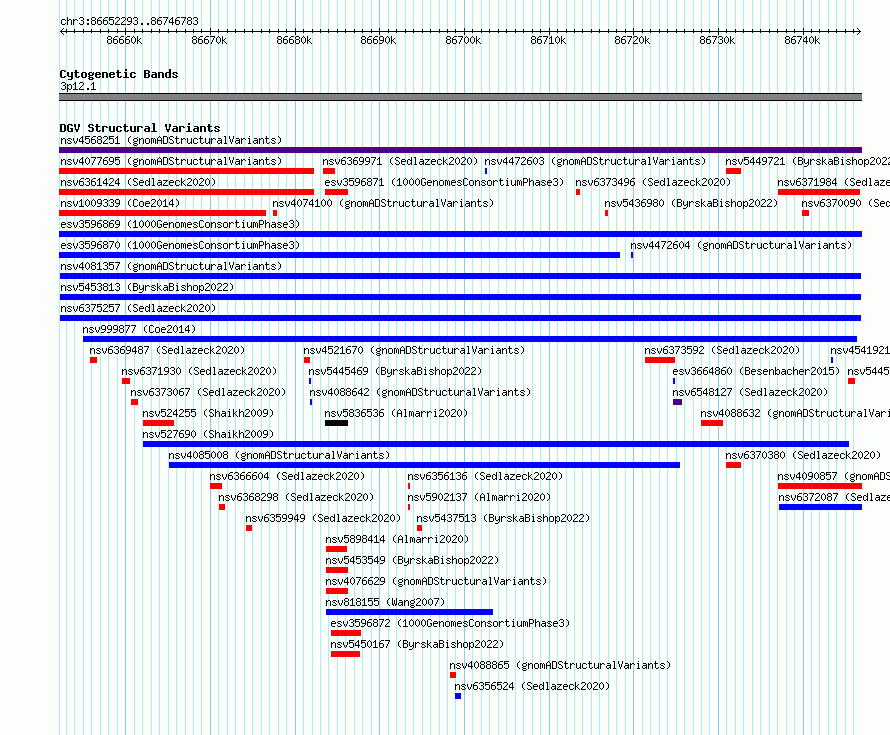
Task: Select the small blue nsv6356524 bar
Action: (x=458, y=696)
